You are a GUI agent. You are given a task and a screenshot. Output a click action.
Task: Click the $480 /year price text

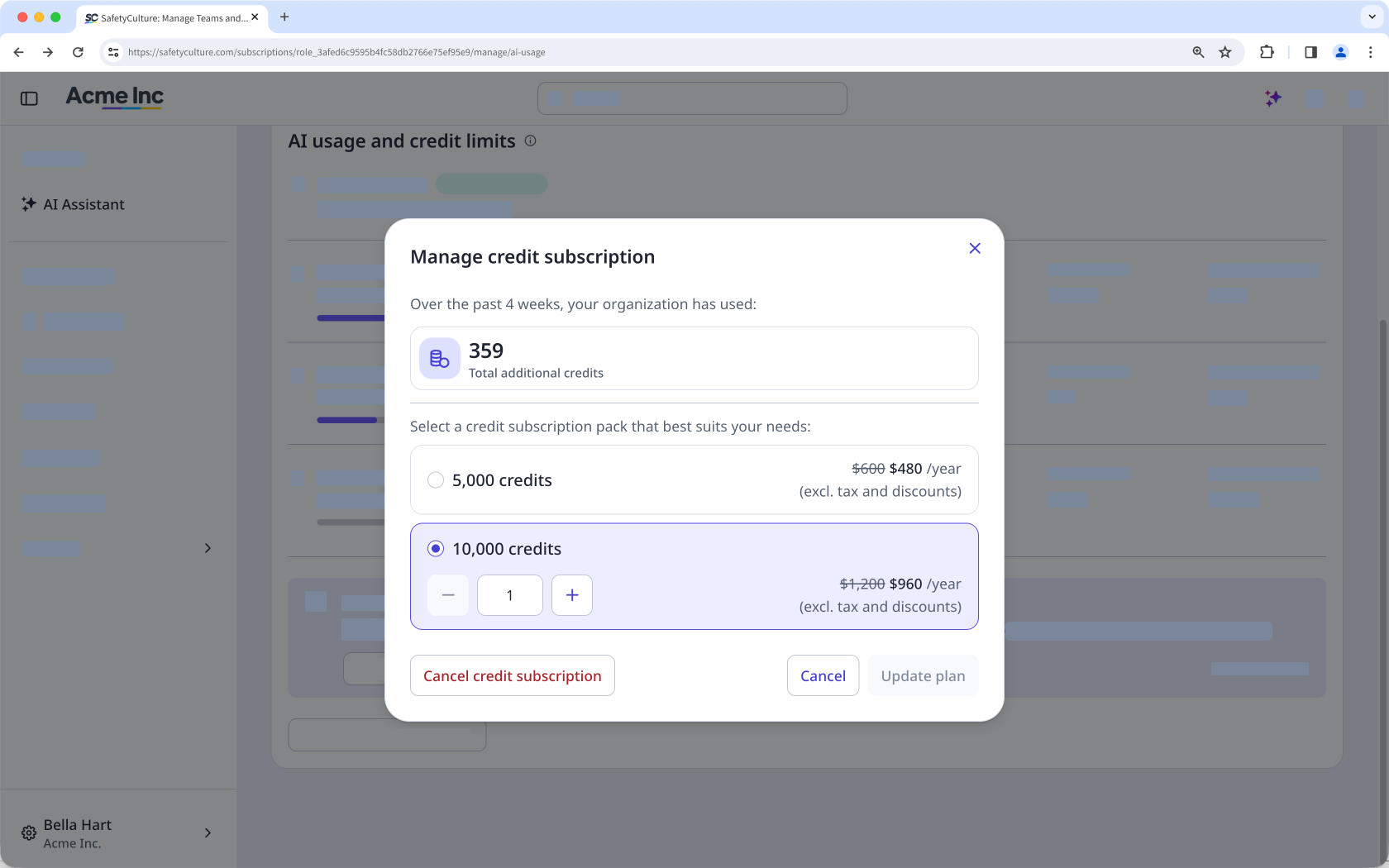pyautogui.click(x=925, y=469)
